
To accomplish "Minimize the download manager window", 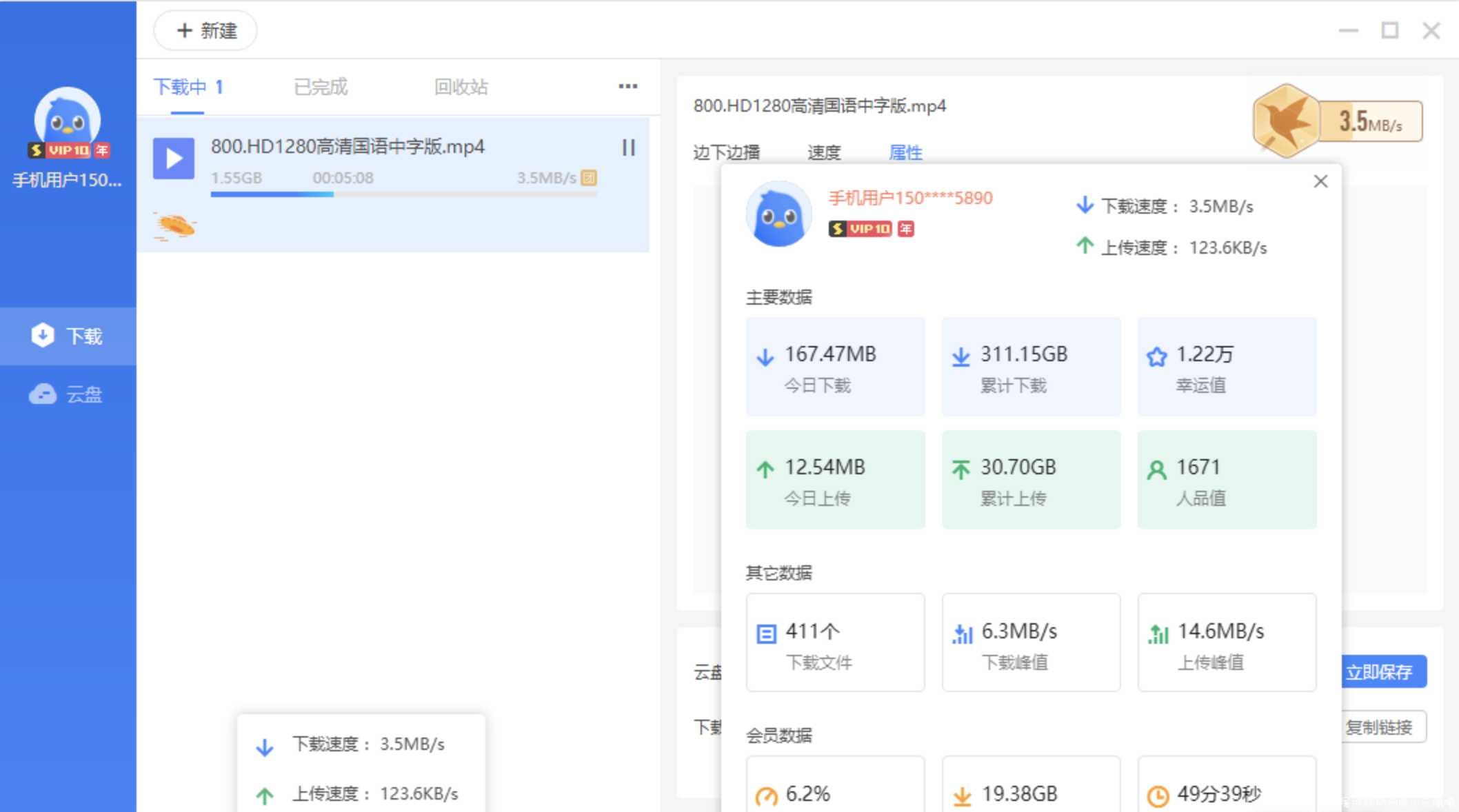I will 1348,31.
